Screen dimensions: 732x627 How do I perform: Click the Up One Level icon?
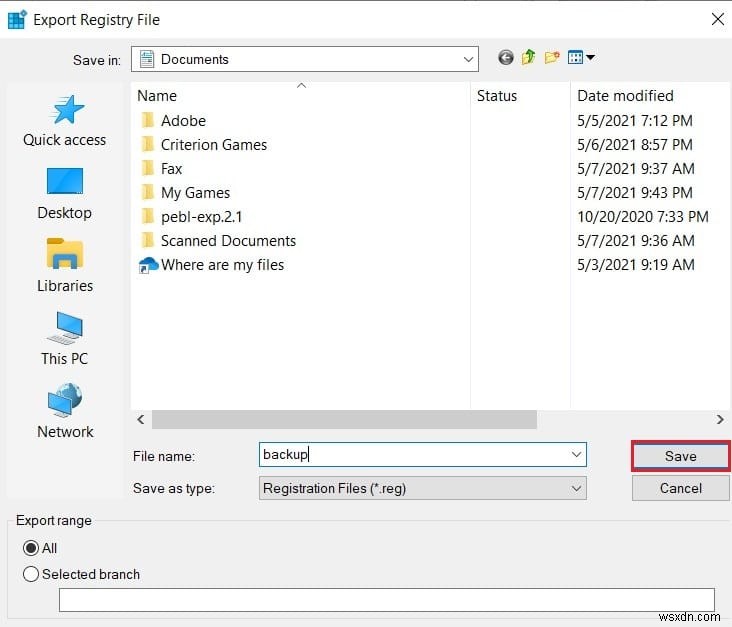click(x=528, y=57)
